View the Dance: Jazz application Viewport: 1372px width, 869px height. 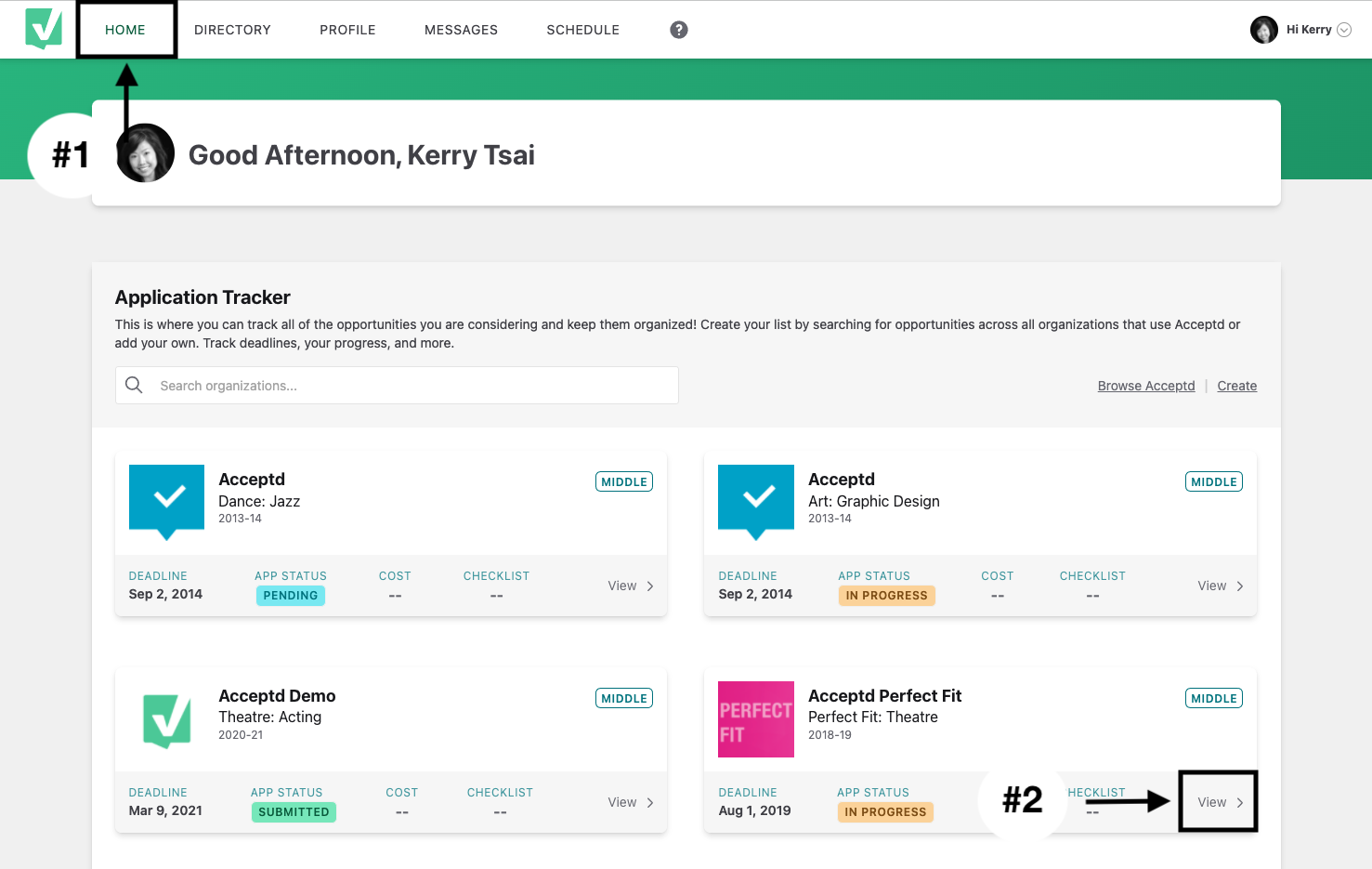(x=631, y=586)
